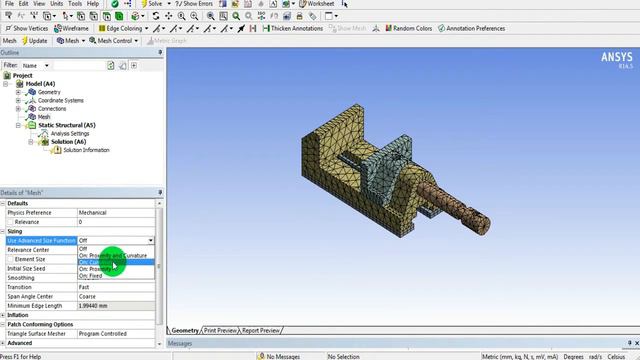The width and height of the screenshot is (640, 360).
Task: Click the Update mesh button
Action: pos(34,41)
